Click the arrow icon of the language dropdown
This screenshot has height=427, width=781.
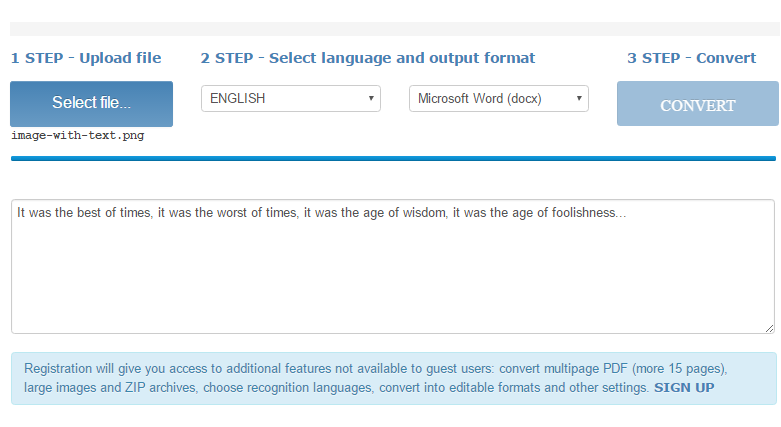371,98
